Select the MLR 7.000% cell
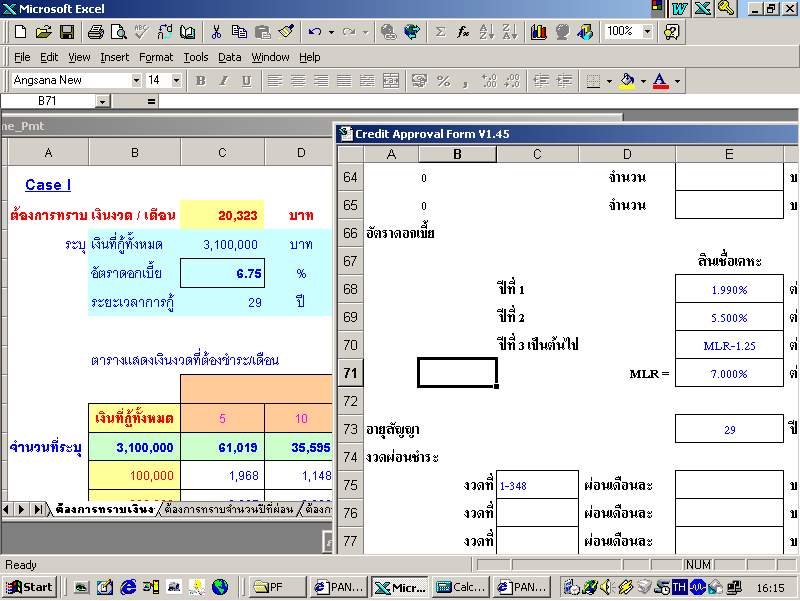 (x=729, y=373)
